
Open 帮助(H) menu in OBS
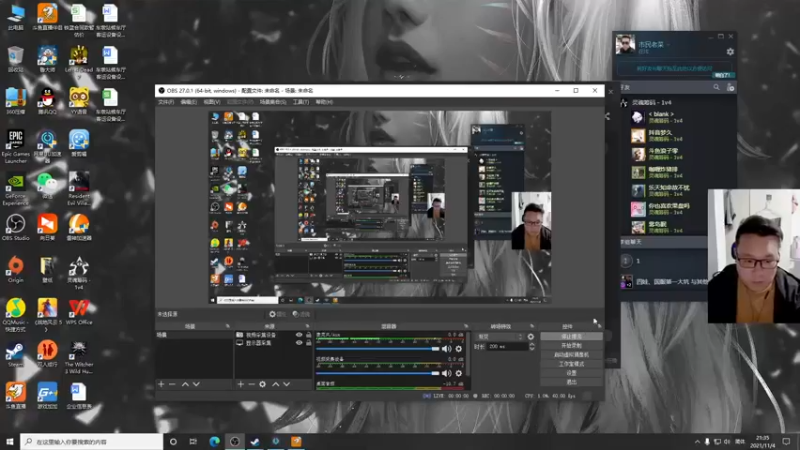[x=324, y=102]
